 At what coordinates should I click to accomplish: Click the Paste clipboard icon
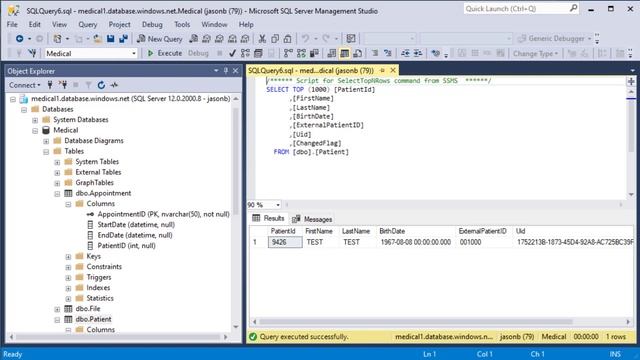click(x=288, y=39)
